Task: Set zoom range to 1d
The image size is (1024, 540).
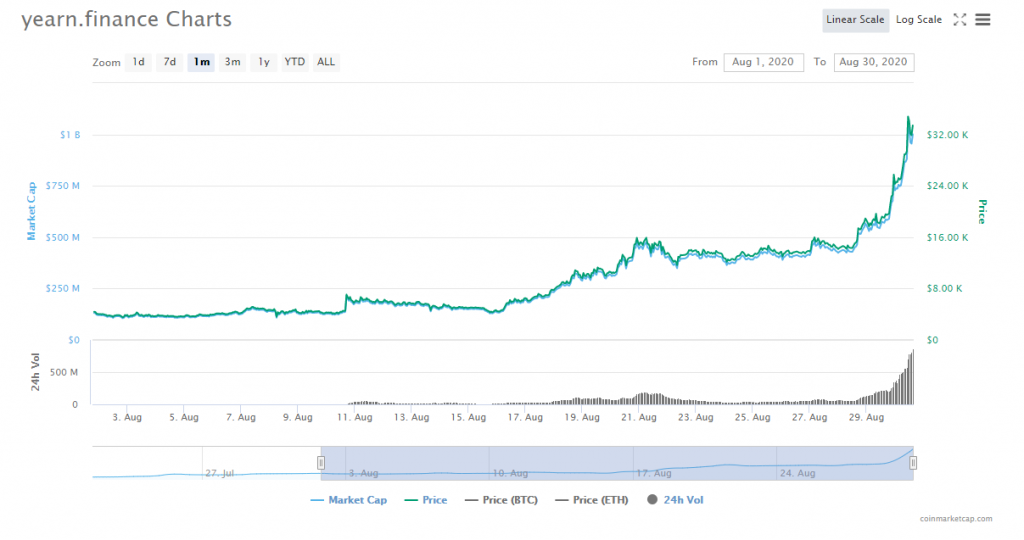Action: [138, 62]
